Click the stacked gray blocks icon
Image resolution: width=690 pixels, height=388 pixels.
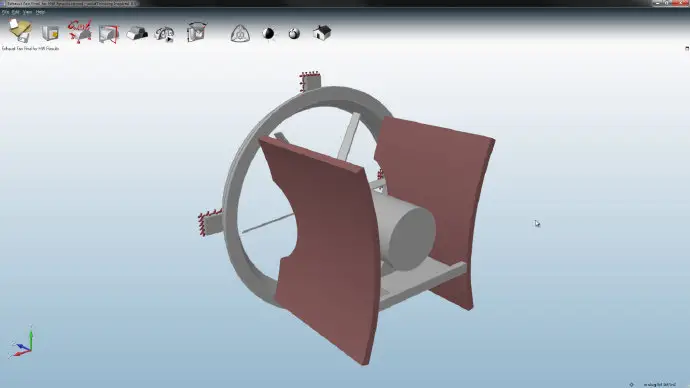137,33
